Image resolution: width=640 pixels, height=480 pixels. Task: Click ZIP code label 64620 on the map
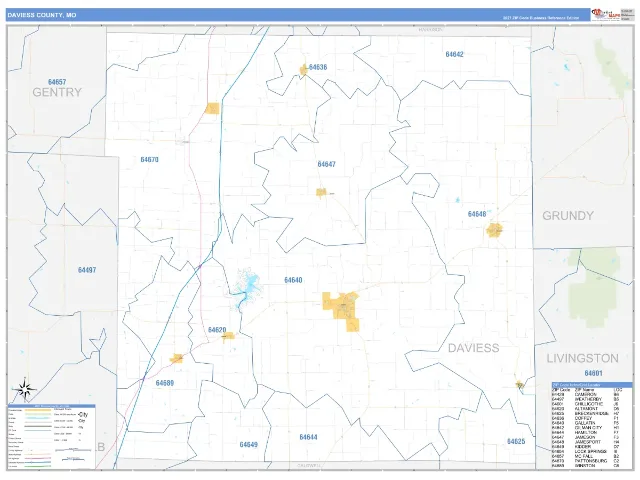[217, 330]
